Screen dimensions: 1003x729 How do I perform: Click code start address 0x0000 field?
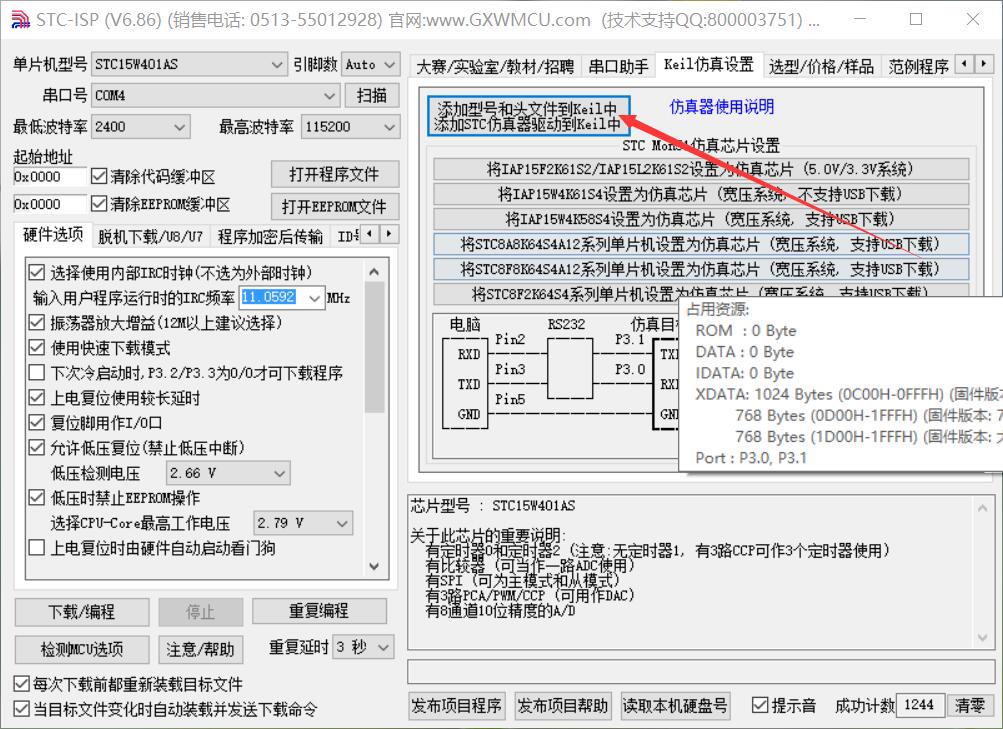pyautogui.click(x=49, y=176)
